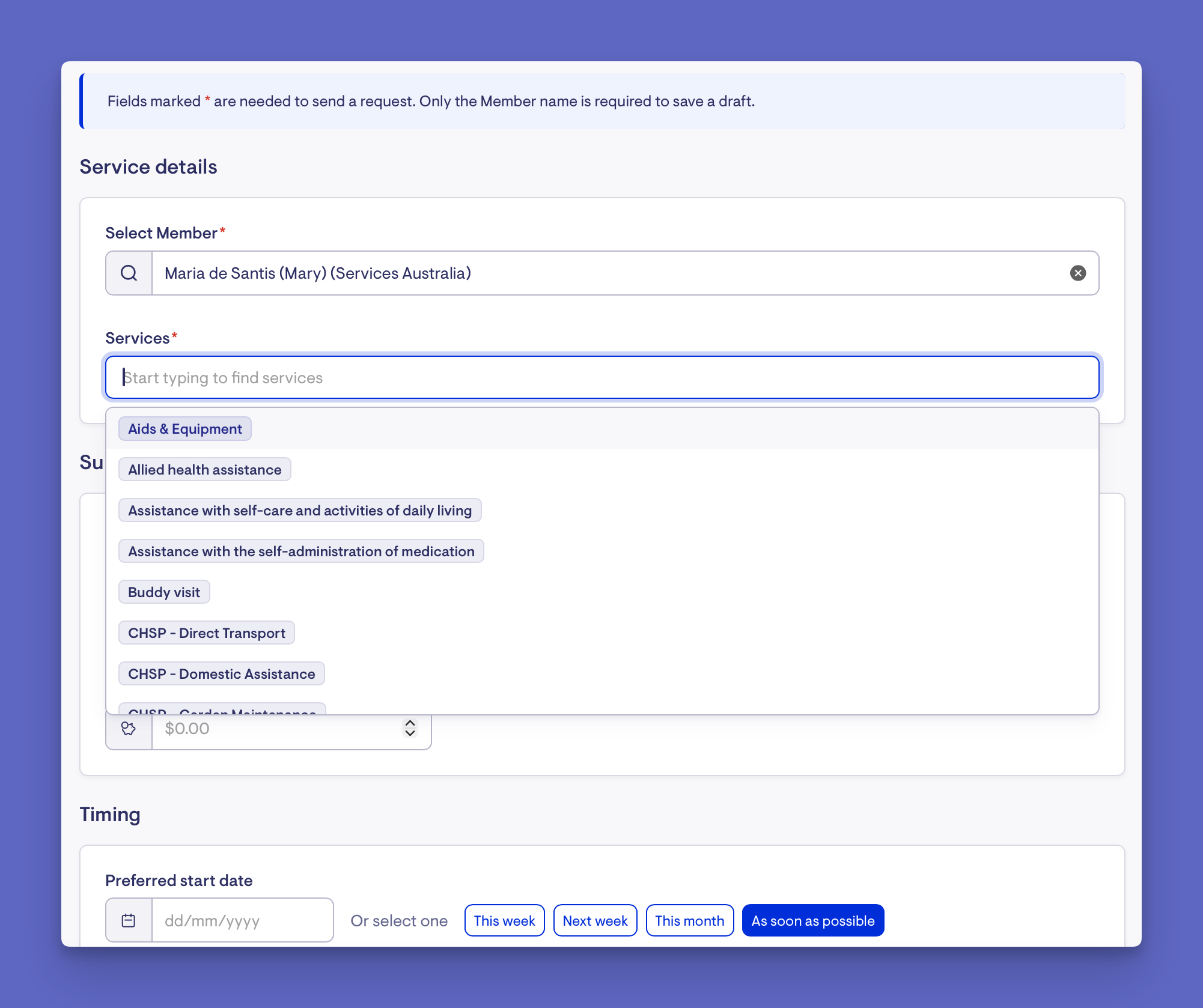Click the search magnifier icon in Select Member
1203x1008 pixels.
click(129, 273)
